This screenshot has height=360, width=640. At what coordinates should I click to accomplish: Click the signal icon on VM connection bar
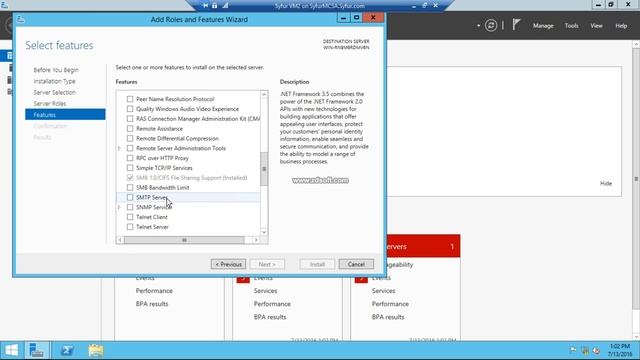(225, 5)
